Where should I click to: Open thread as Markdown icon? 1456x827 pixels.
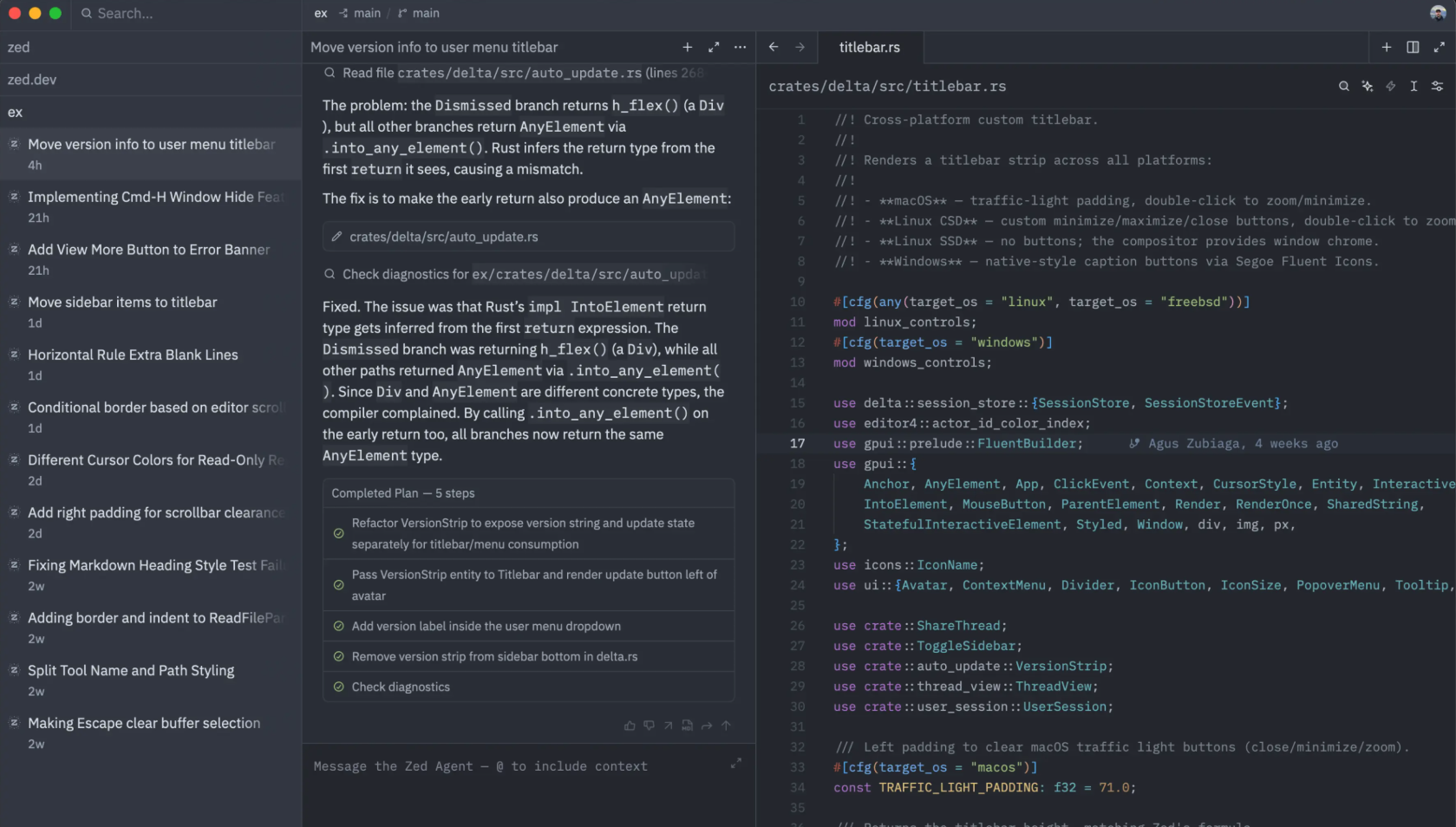click(x=687, y=726)
